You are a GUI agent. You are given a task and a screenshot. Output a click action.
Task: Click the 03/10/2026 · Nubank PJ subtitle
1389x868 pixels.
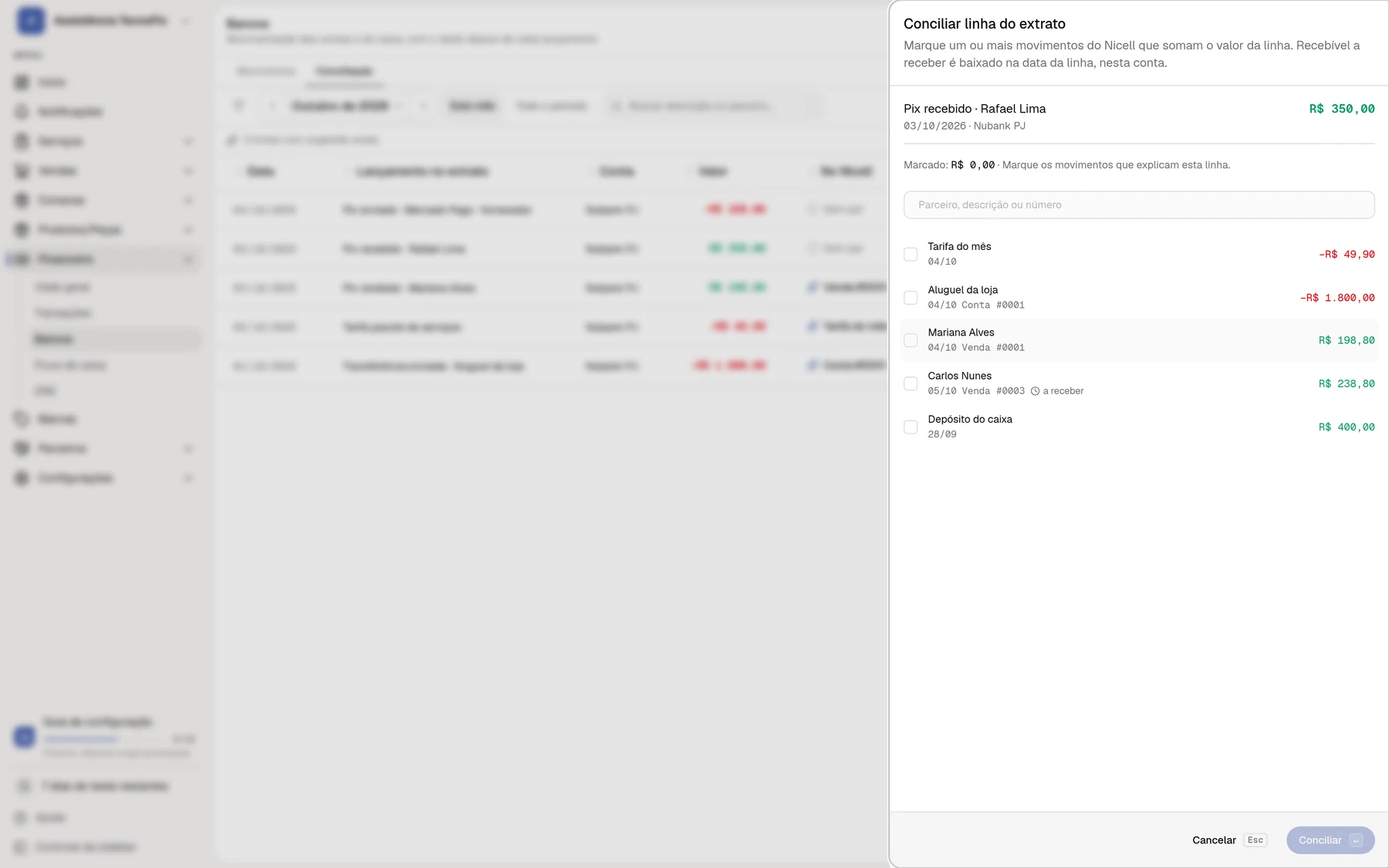coord(965,126)
